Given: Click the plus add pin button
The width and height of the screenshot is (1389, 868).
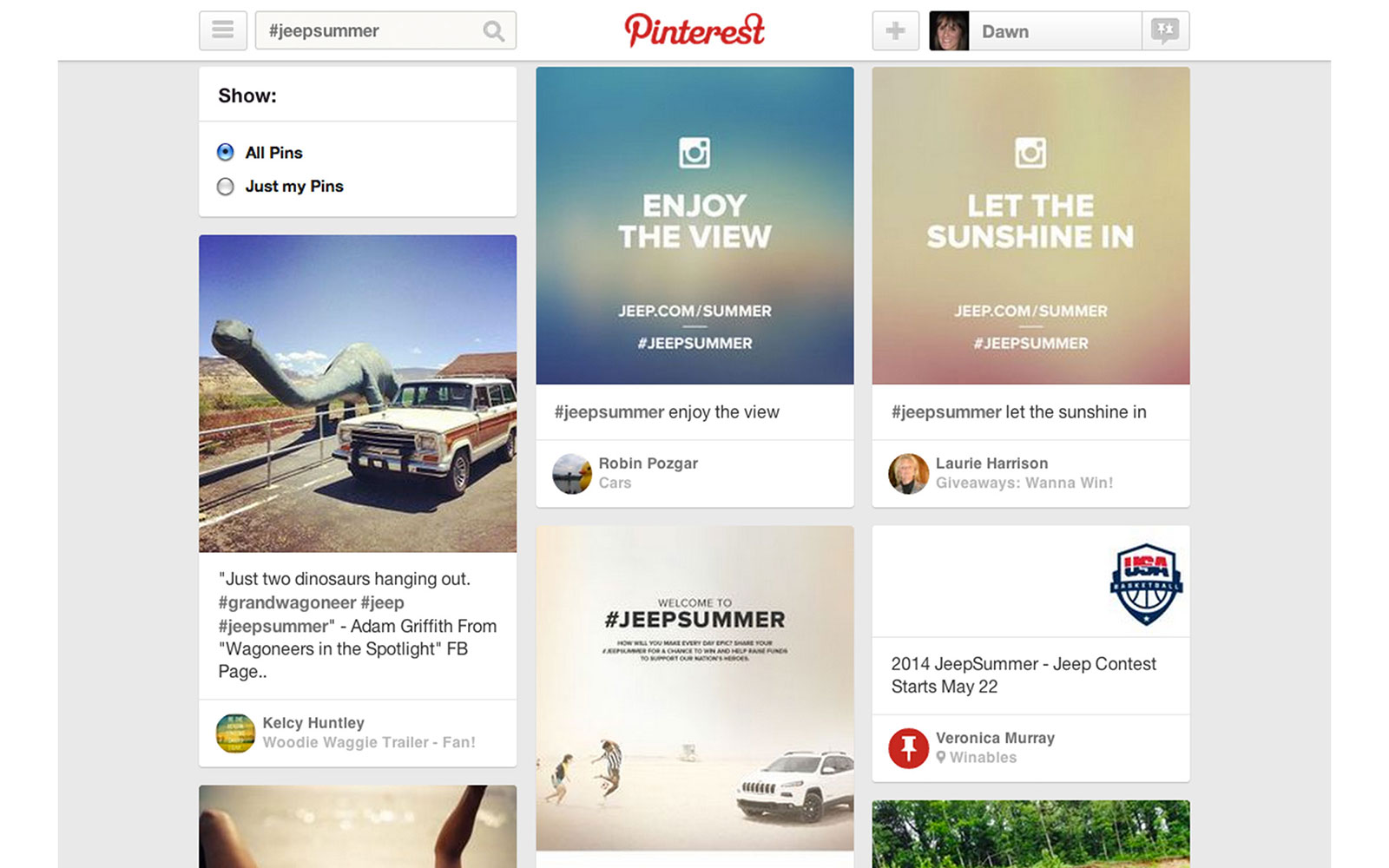Looking at the screenshot, I should click(895, 30).
